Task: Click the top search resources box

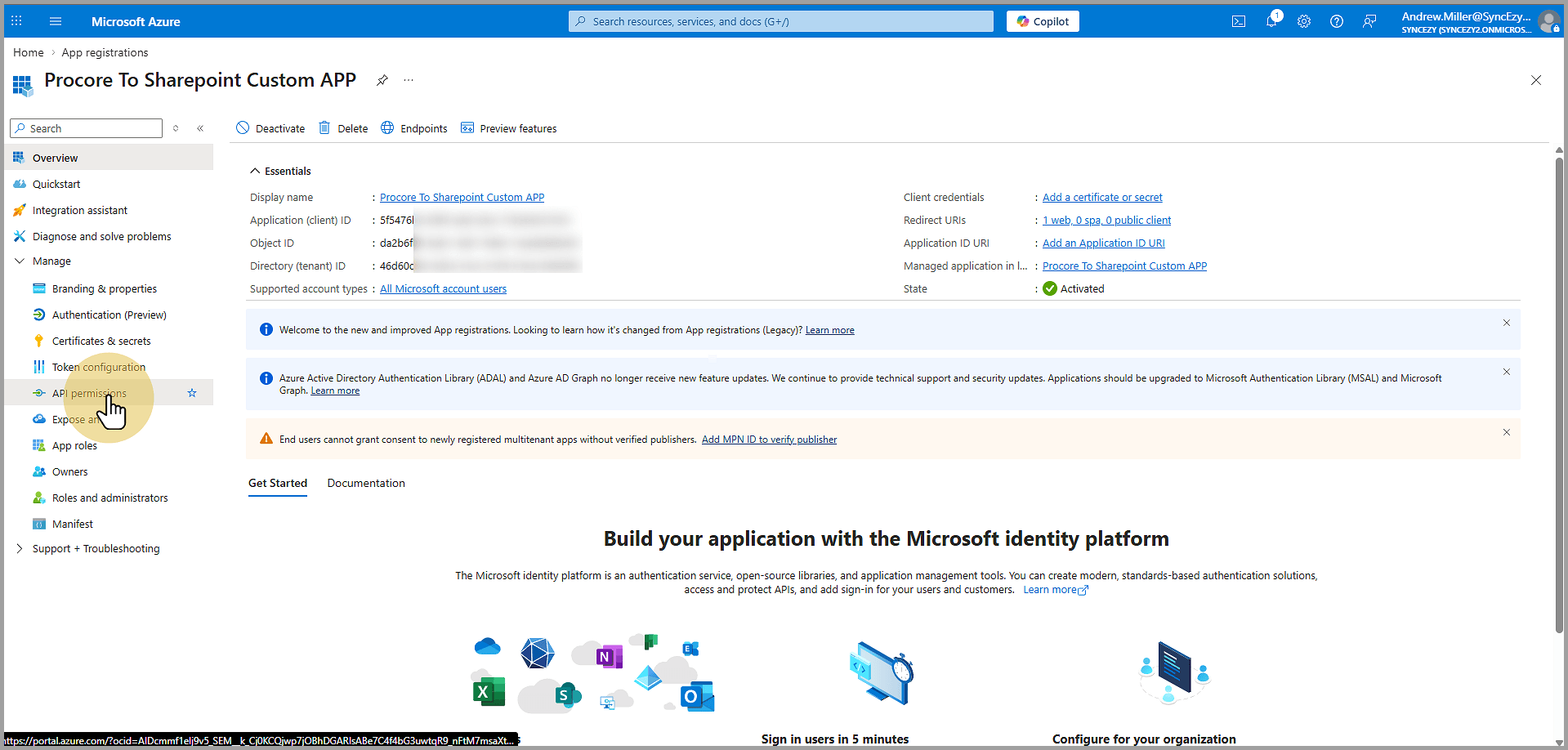Action: [x=780, y=21]
